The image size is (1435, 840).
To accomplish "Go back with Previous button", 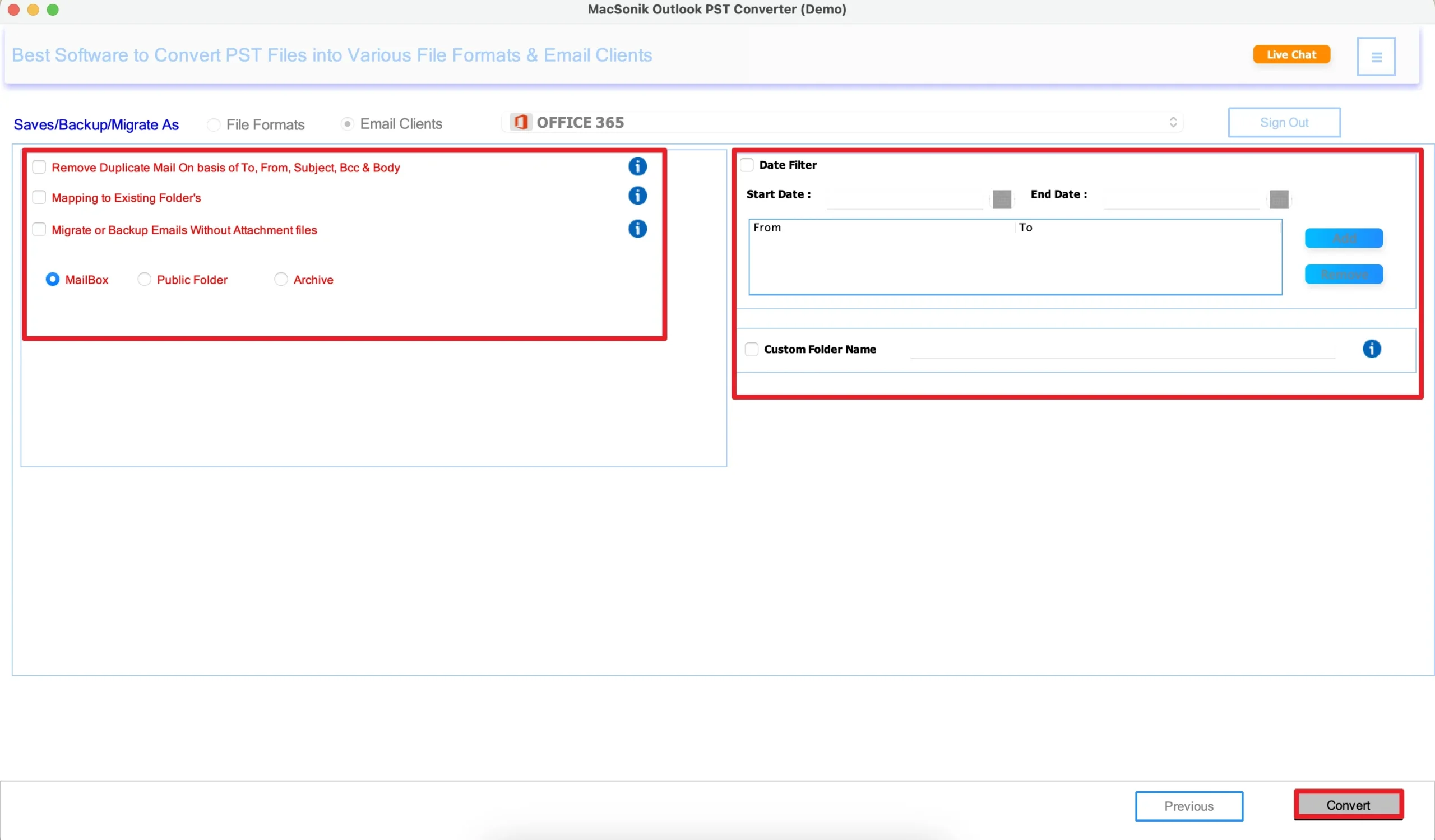I will point(1188,806).
